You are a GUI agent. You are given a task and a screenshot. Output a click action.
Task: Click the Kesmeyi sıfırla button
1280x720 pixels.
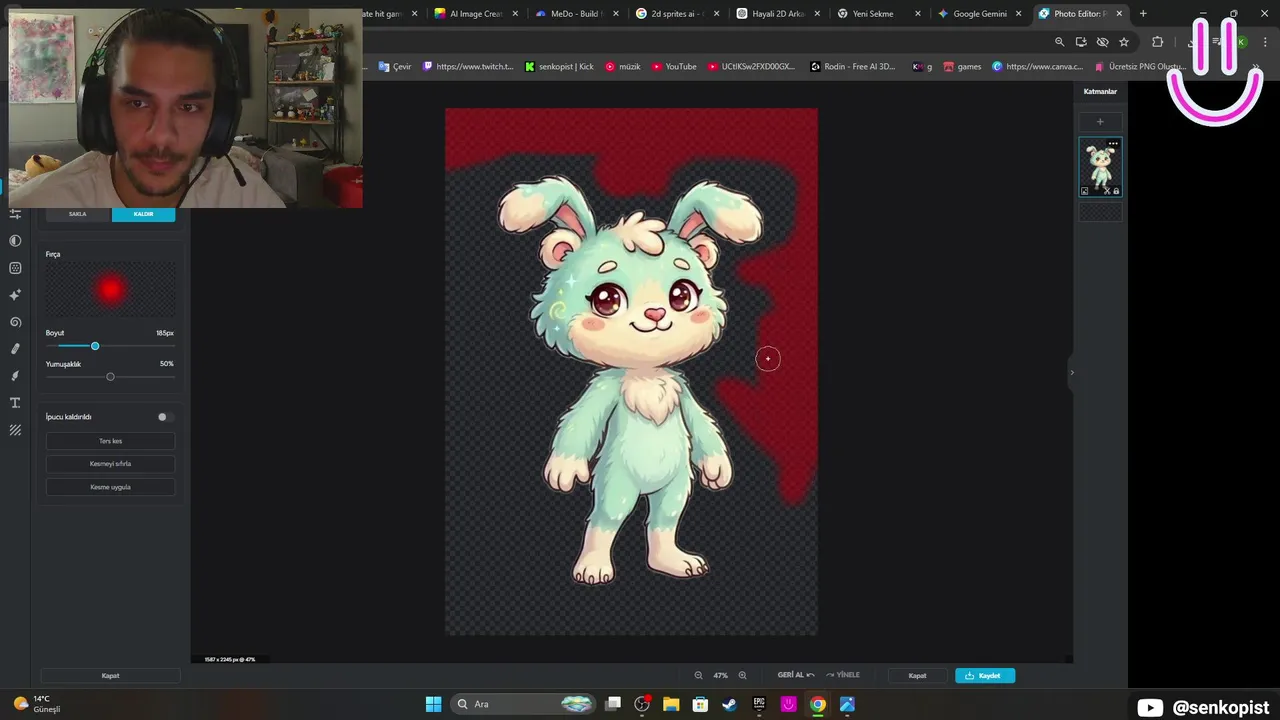(x=110, y=464)
